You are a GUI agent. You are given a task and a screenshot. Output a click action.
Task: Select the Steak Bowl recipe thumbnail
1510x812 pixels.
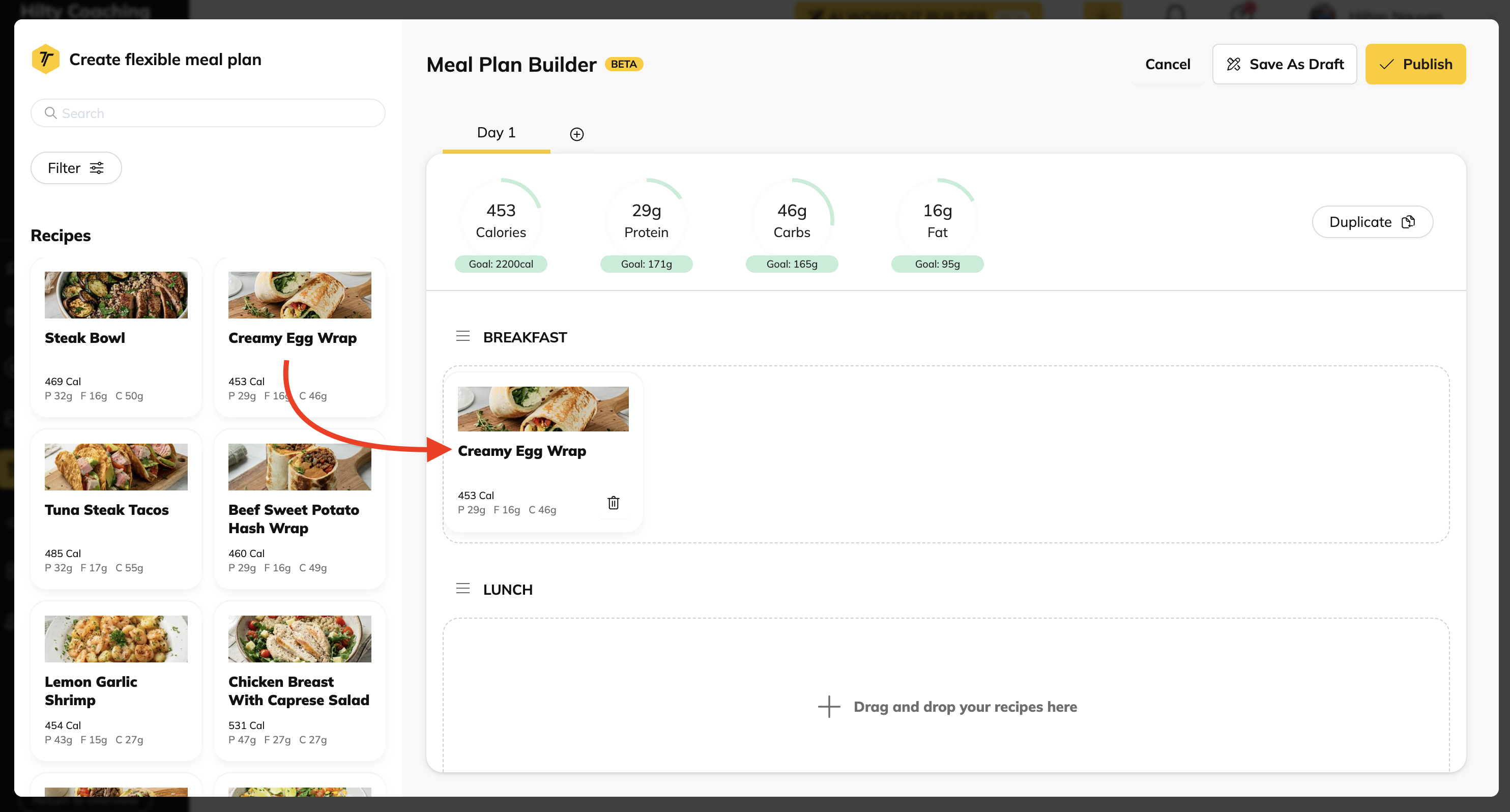coord(116,295)
